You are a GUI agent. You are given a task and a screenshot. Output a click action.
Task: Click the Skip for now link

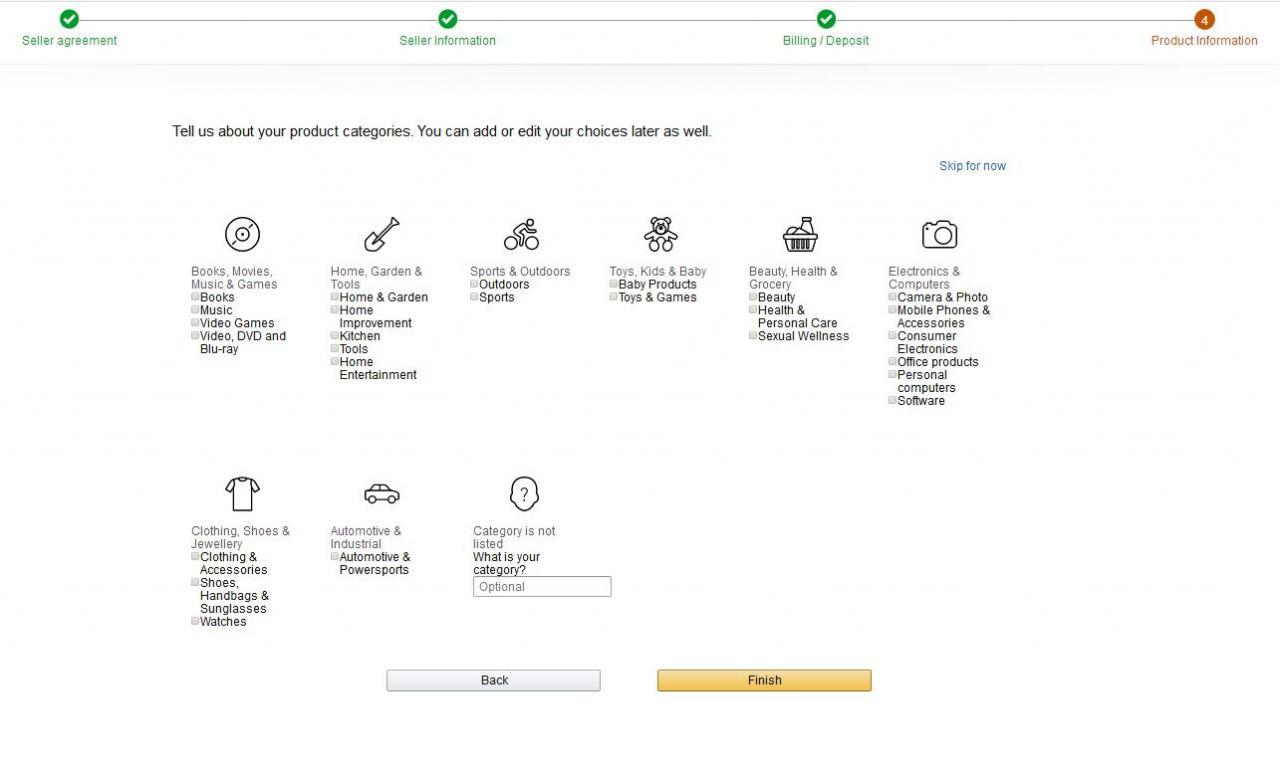click(972, 166)
